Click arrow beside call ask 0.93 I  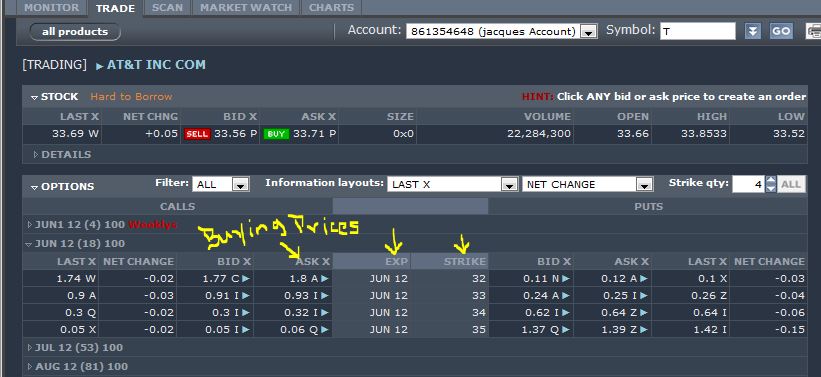coord(325,296)
